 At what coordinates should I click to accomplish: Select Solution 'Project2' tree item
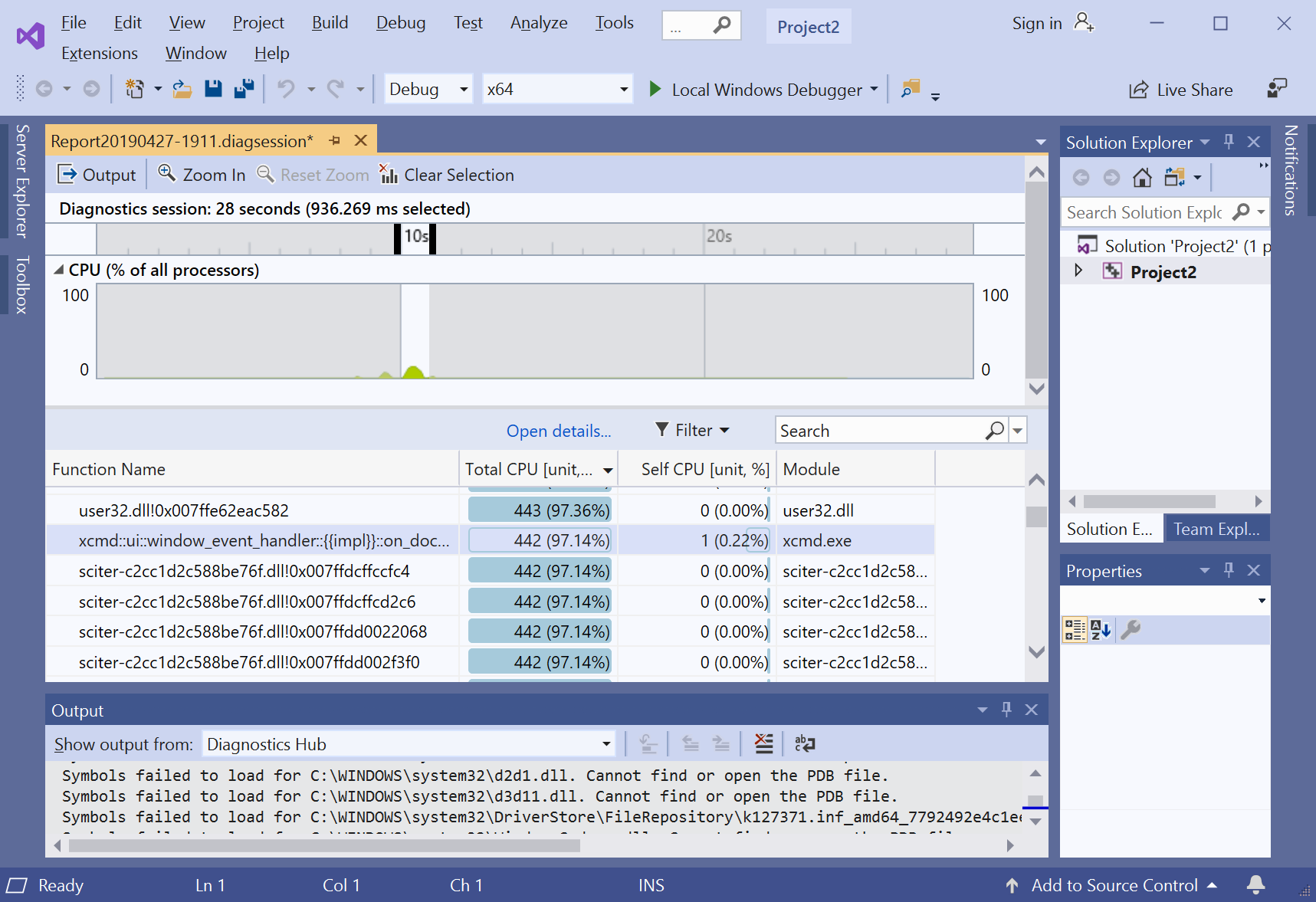coord(1173,246)
